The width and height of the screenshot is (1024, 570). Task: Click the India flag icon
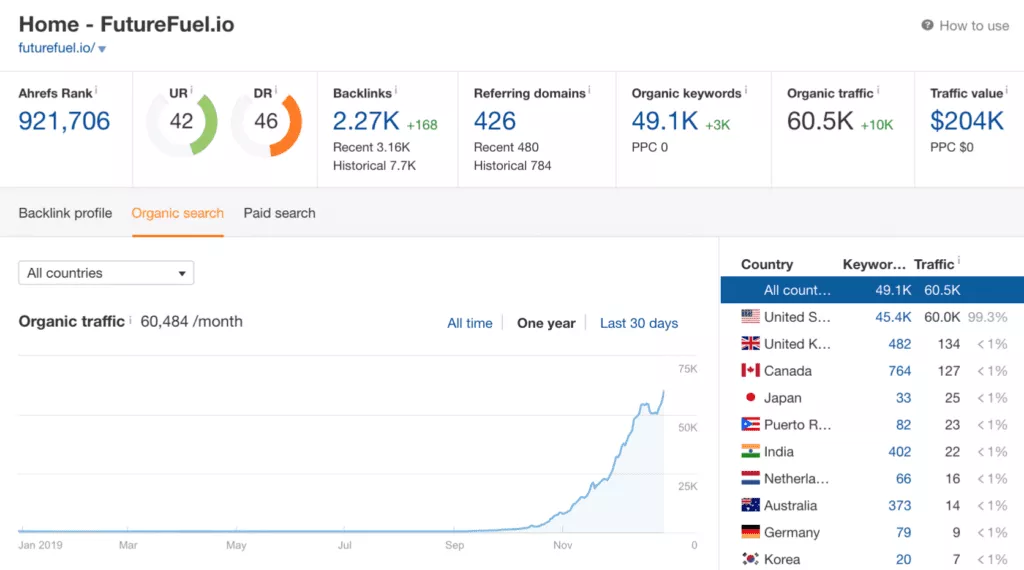point(750,451)
